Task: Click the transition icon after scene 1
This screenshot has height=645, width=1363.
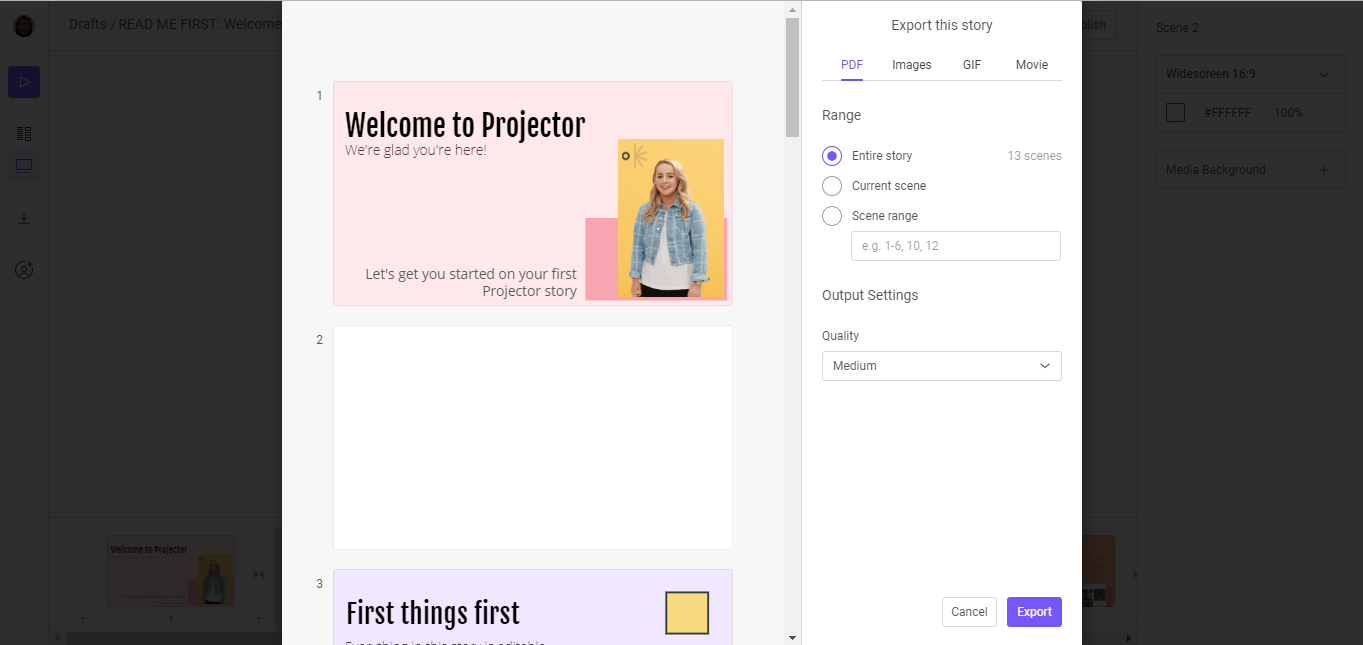Action: pyautogui.click(x=259, y=574)
